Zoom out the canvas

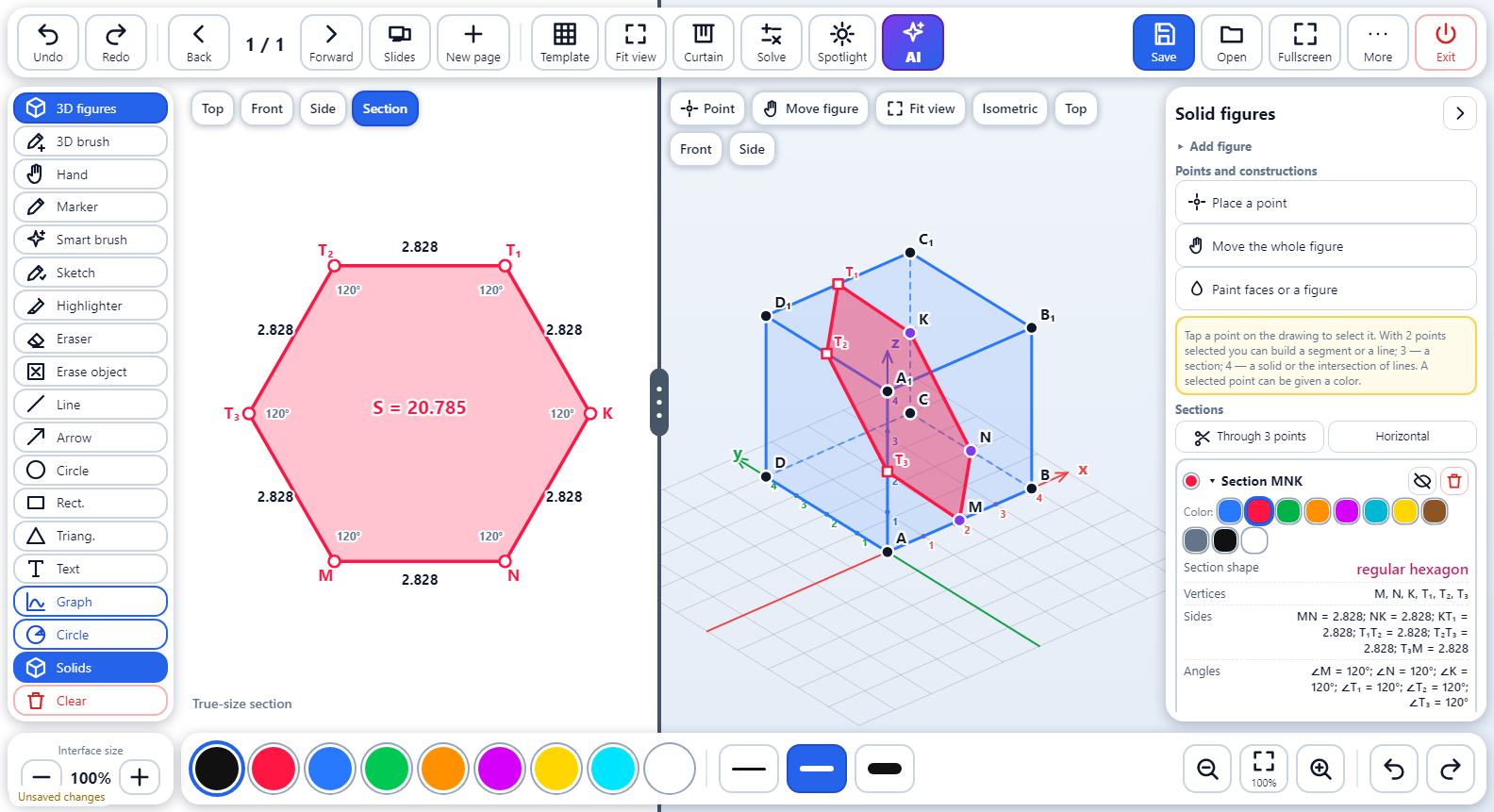pyautogui.click(x=1207, y=769)
